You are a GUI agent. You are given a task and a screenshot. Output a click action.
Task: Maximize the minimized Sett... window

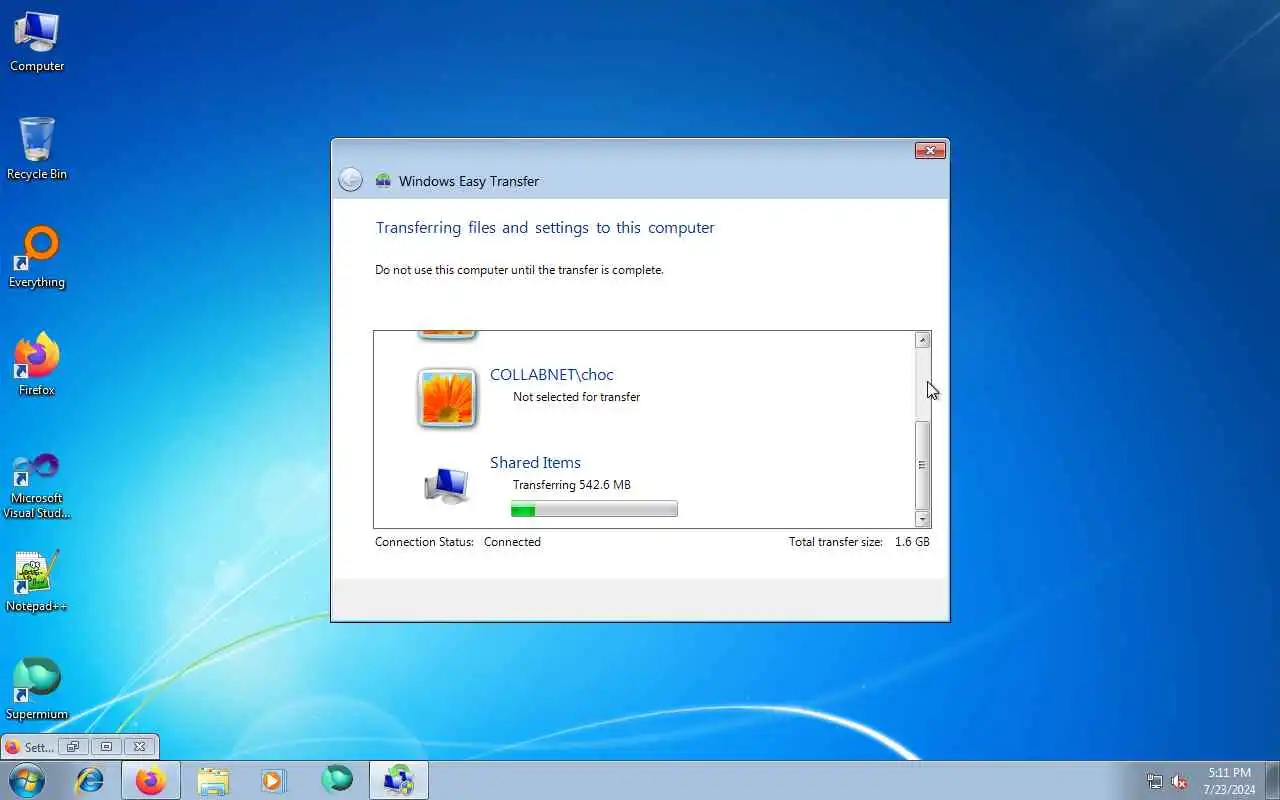click(106, 746)
